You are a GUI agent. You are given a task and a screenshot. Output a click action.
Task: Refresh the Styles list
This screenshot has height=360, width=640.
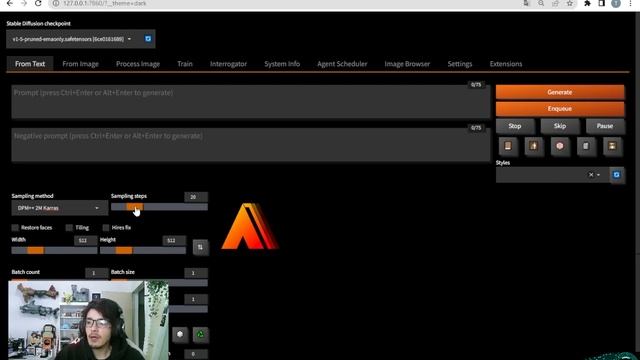616,175
